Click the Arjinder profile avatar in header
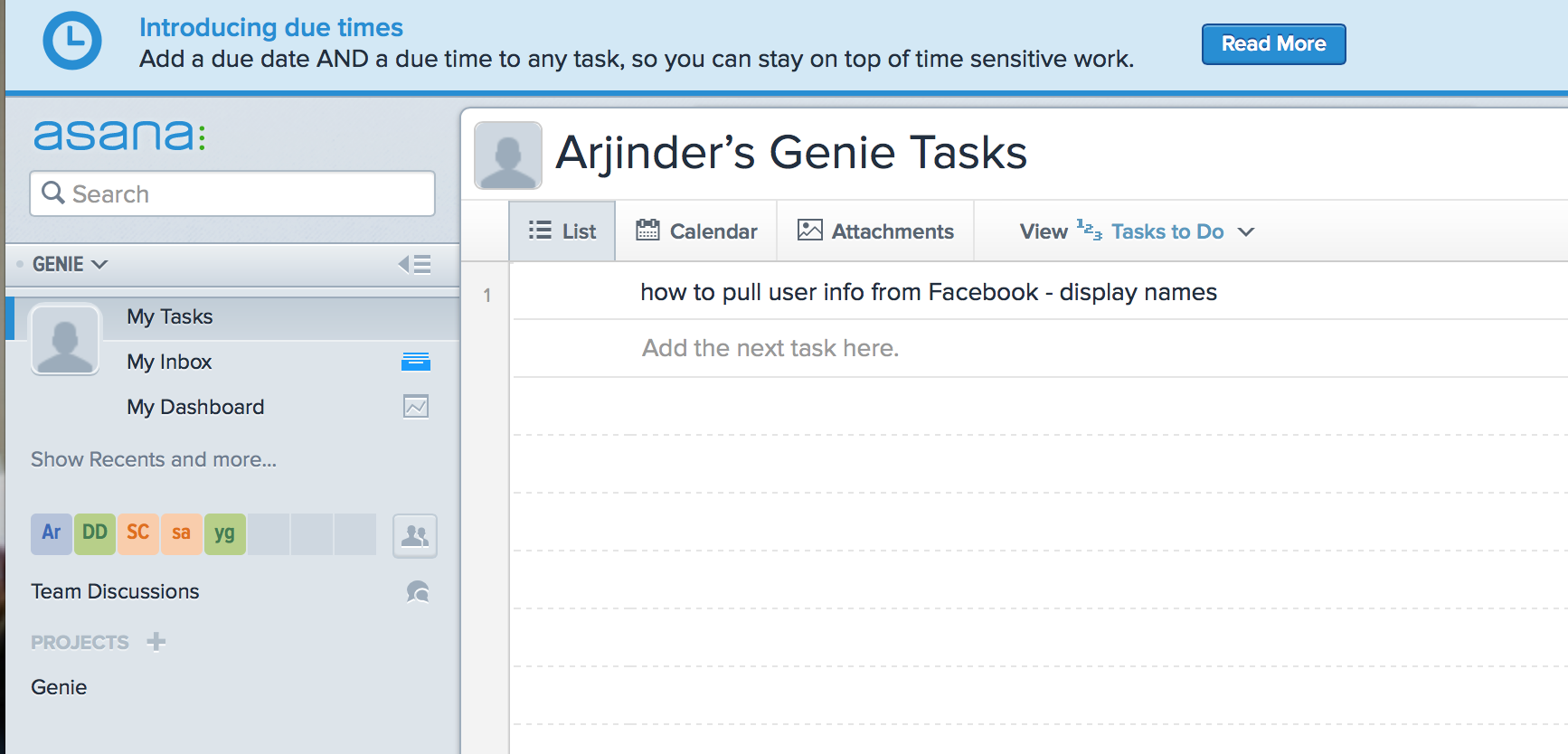The width and height of the screenshot is (1568, 754). point(508,156)
